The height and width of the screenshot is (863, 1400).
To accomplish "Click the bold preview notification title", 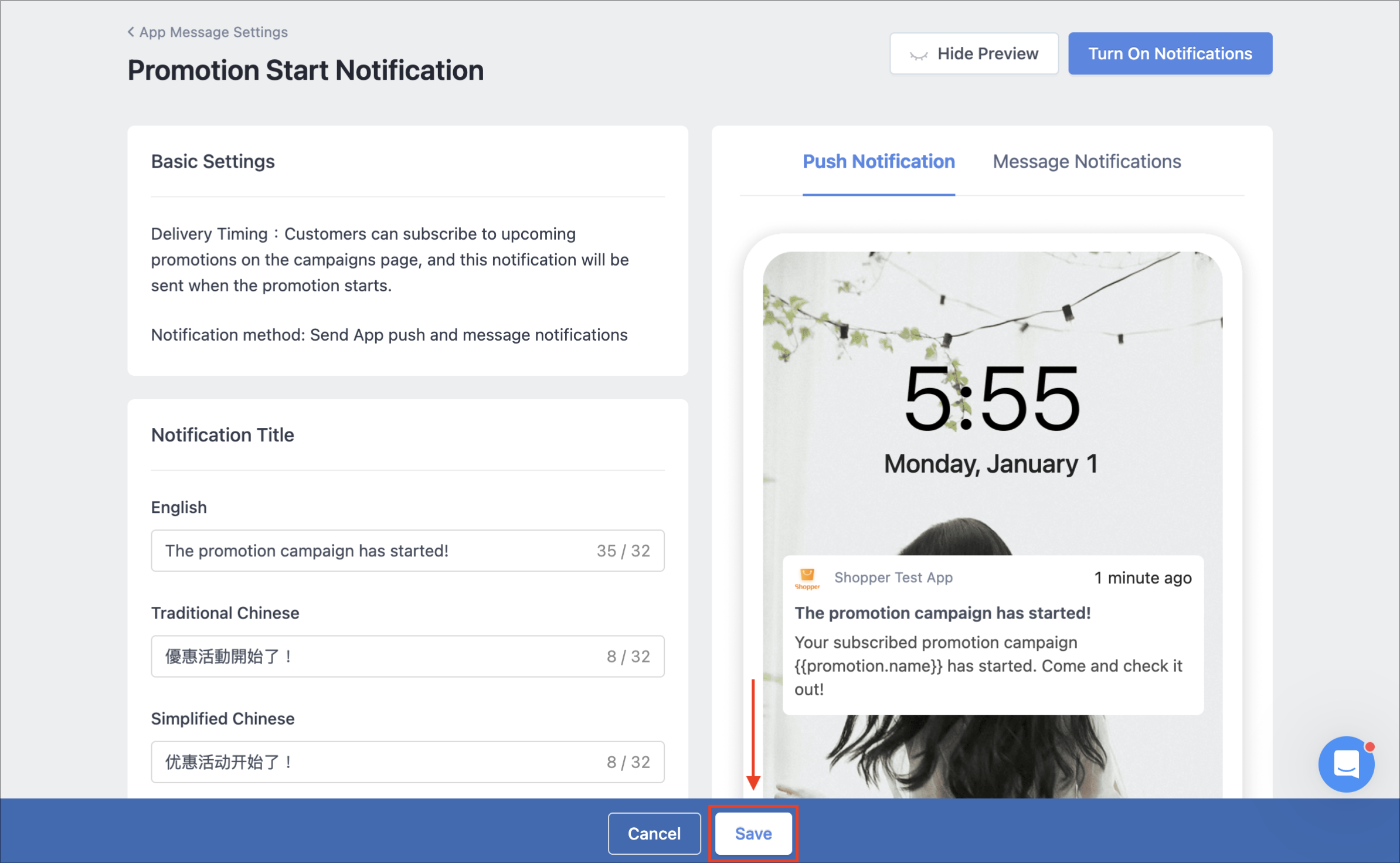I will pos(943,613).
